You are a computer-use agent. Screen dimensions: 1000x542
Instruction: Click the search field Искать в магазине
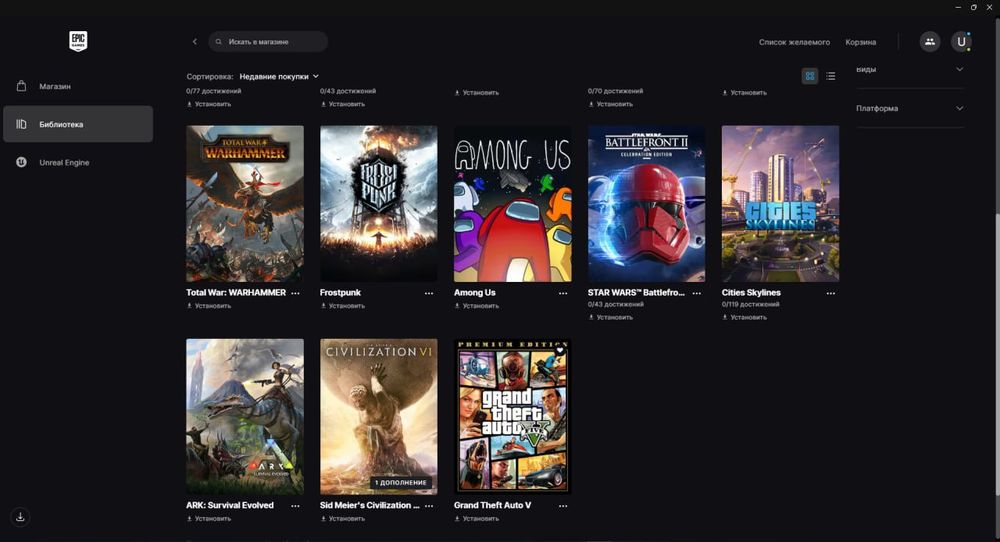pyautogui.click(x=268, y=41)
